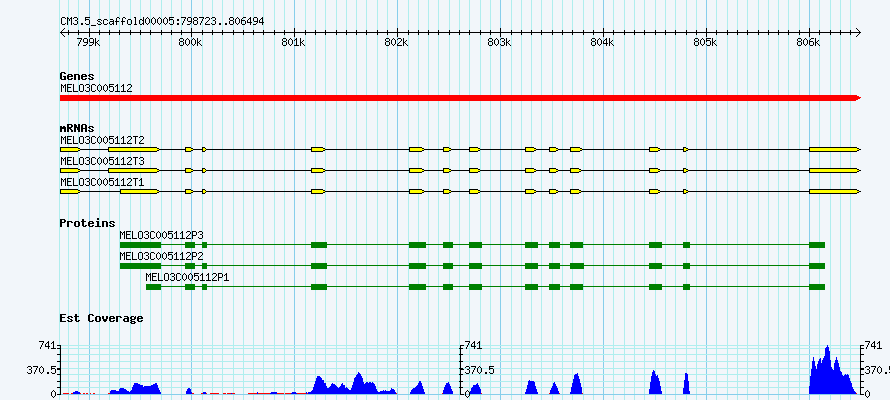890x400 pixels.
Task: Select the 801k position on the ruler
Action: point(293,43)
